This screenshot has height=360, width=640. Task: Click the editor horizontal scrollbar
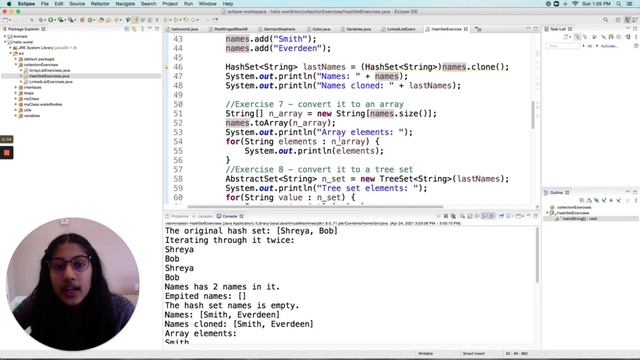pyautogui.click(x=315, y=207)
